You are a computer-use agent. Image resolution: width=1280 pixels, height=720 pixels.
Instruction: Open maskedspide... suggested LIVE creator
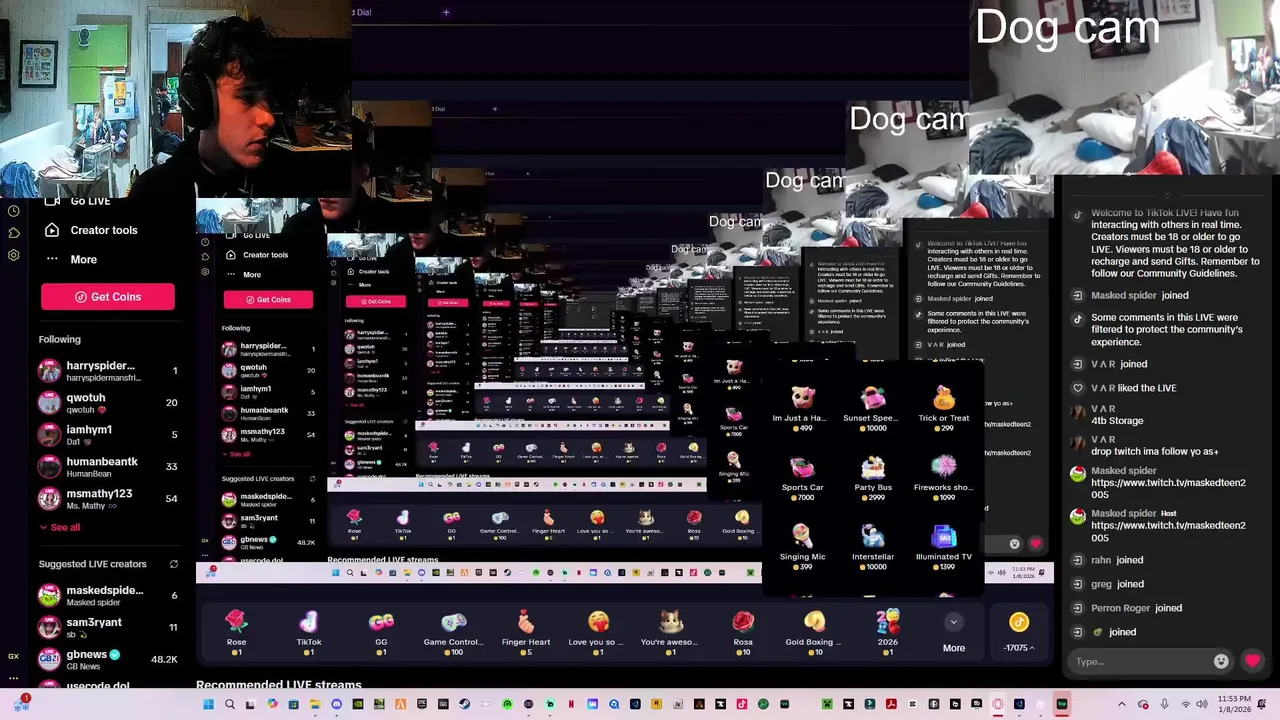(108, 596)
